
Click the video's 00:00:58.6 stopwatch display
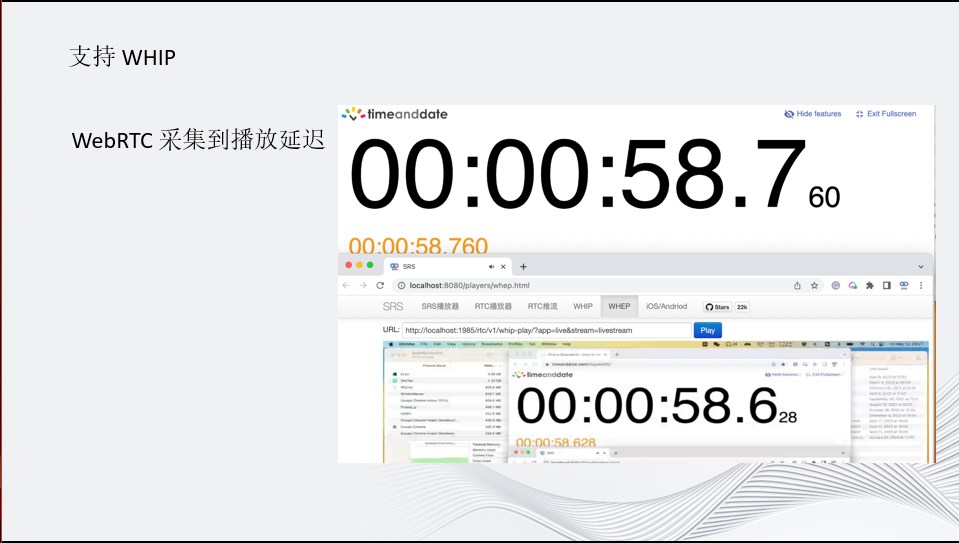click(x=656, y=406)
